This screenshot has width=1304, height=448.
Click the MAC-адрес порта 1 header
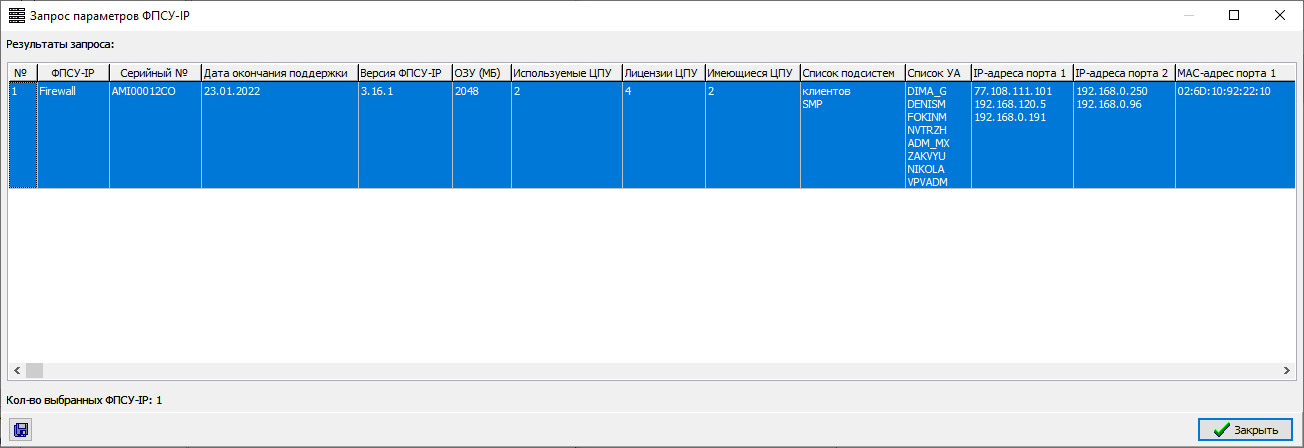pyautogui.click(x=1227, y=73)
